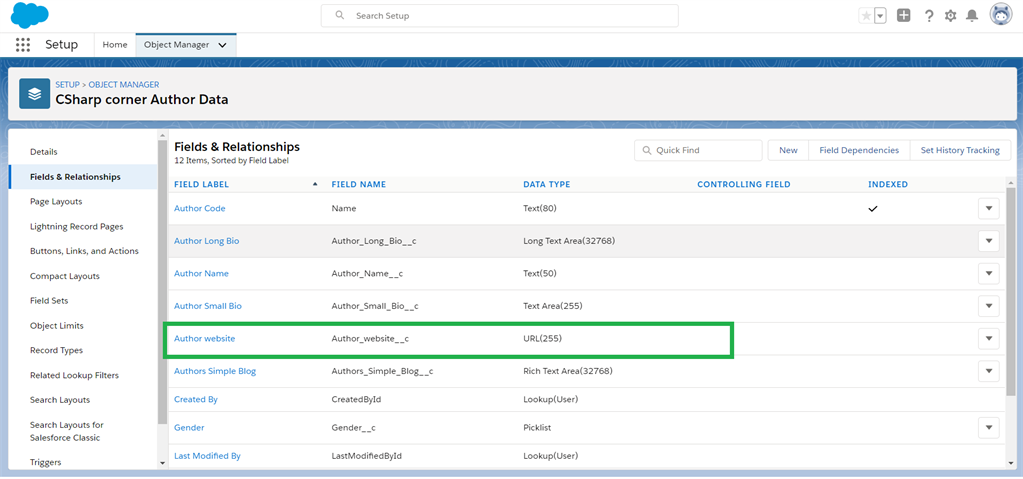
Task: Open the Created By field link
Action: pyautogui.click(x=196, y=399)
